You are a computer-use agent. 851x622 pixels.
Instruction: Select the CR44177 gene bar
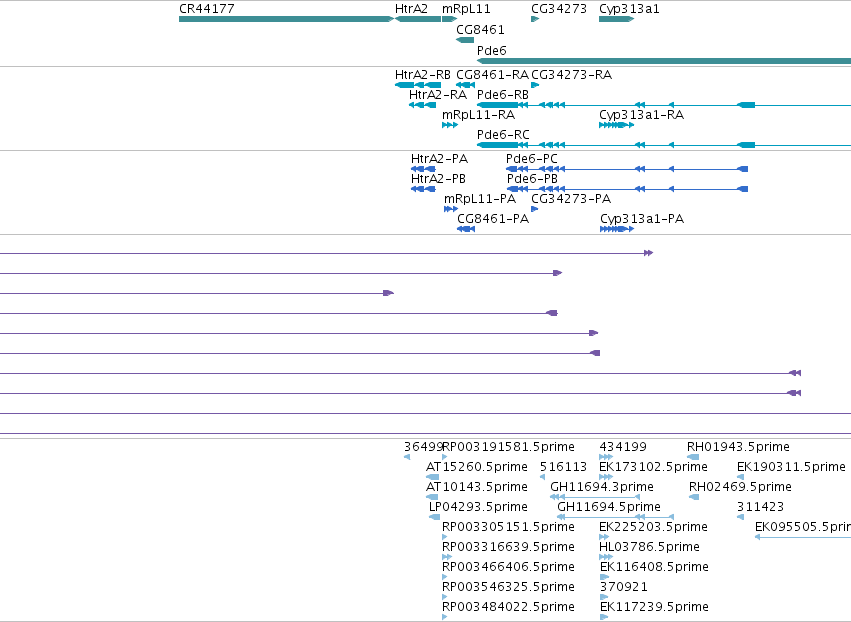pos(286,19)
